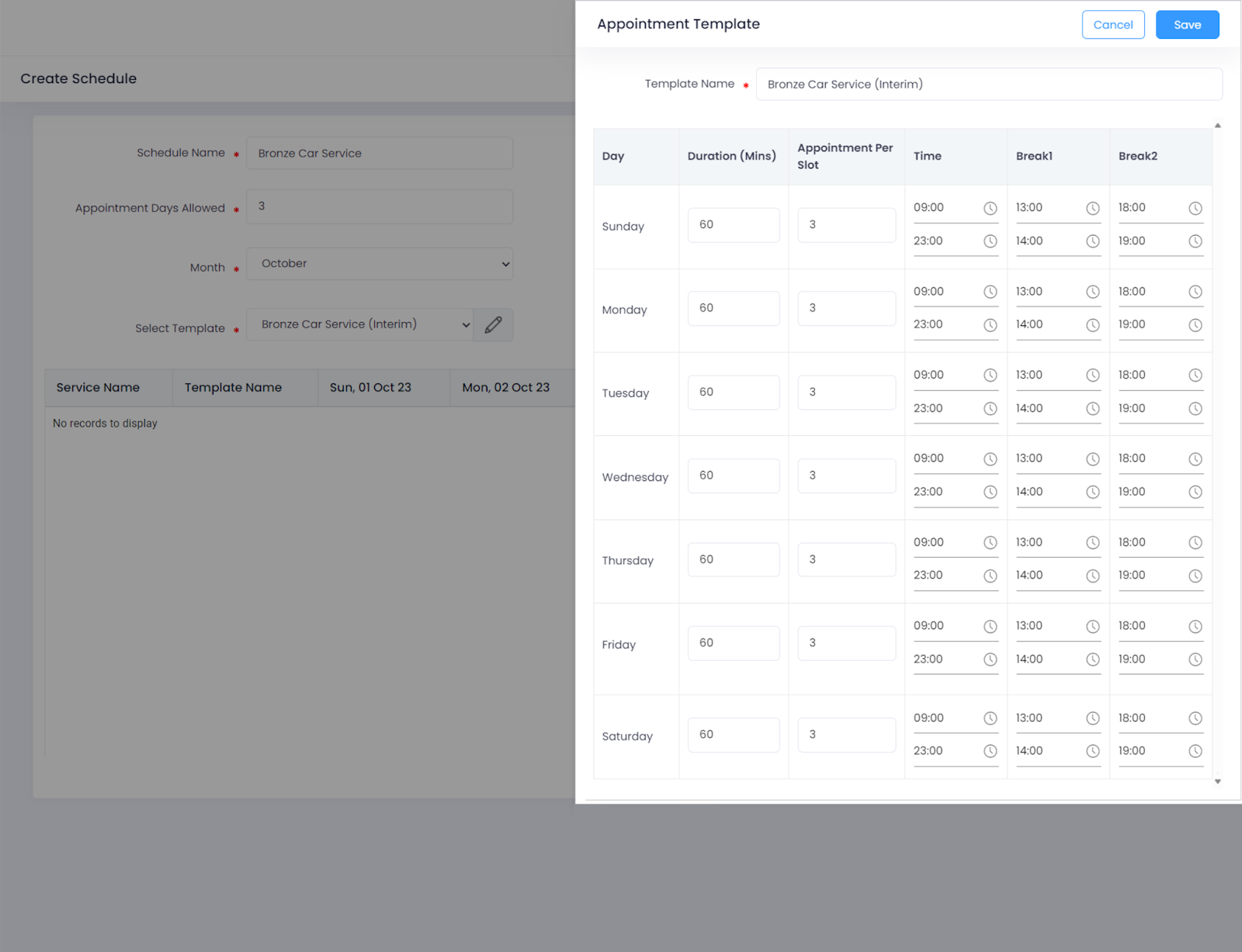Click the scroll down arrow of template table
Screen dimensions: 1242x952
point(1217,781)
